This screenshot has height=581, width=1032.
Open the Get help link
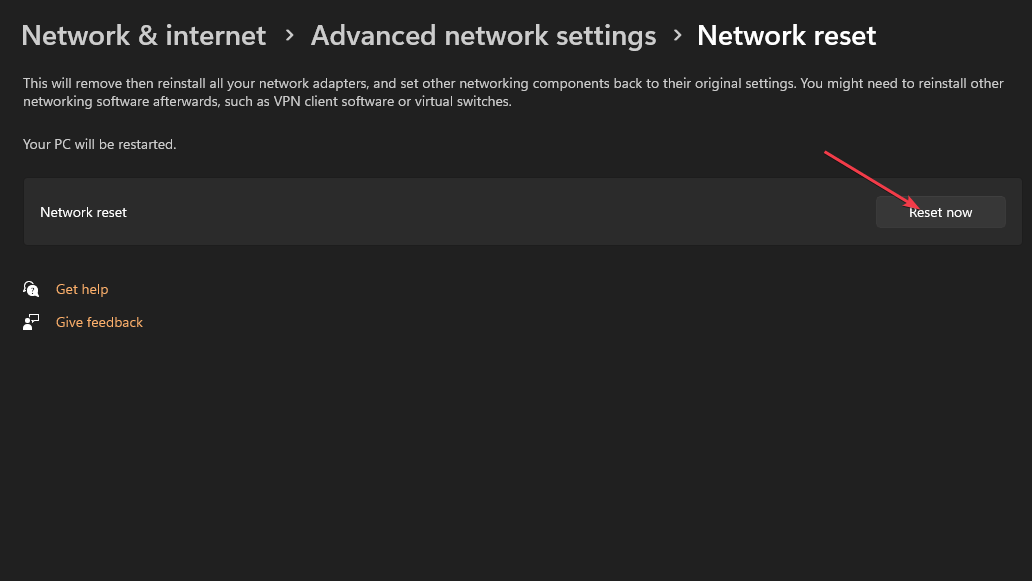click(82, 288)
